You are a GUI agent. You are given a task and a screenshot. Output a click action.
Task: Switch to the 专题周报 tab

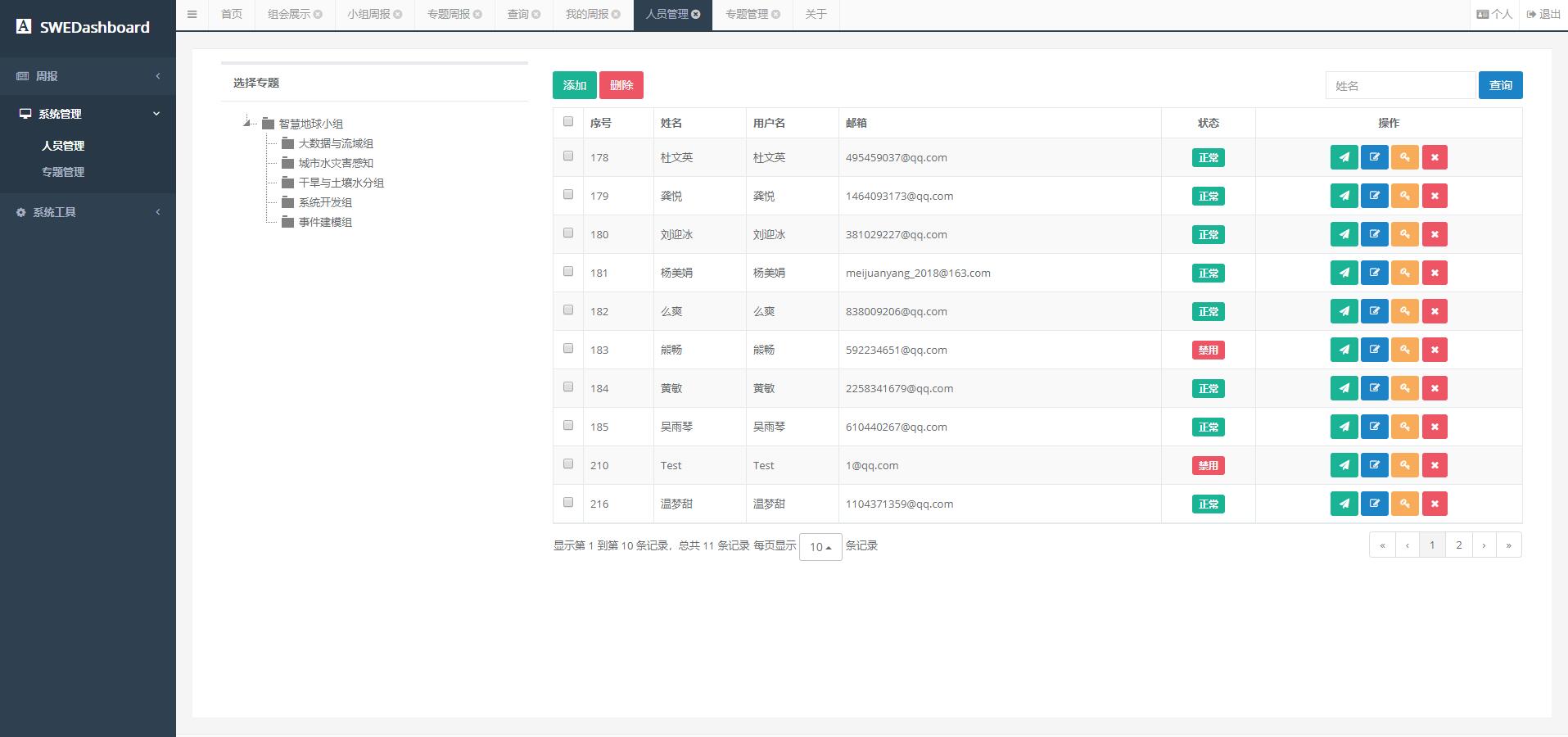coord(449,14)
